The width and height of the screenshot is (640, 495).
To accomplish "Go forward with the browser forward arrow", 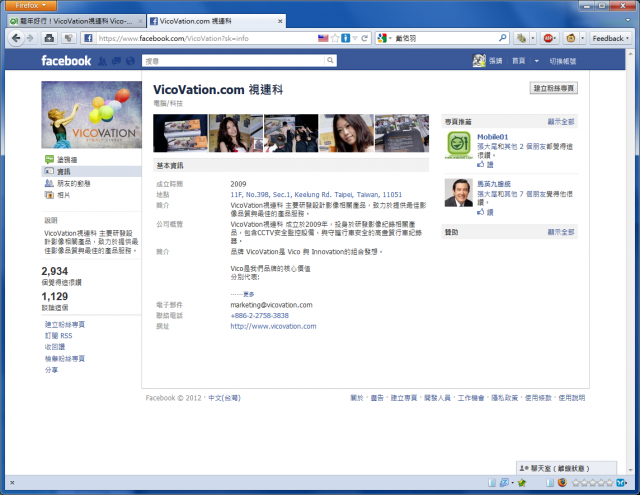I will [x=30, y=38].
